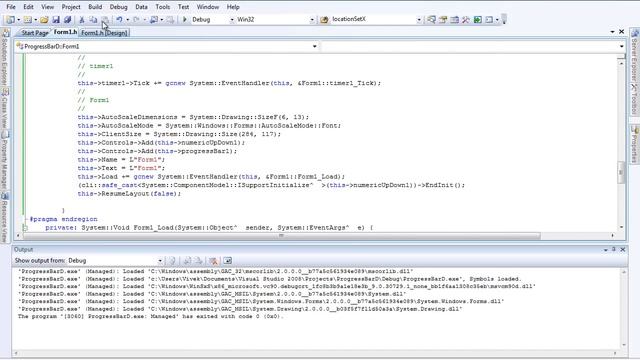Click the Find in Files icon beside locationSetX
640x360 pixels.
[x=324, y=20]
